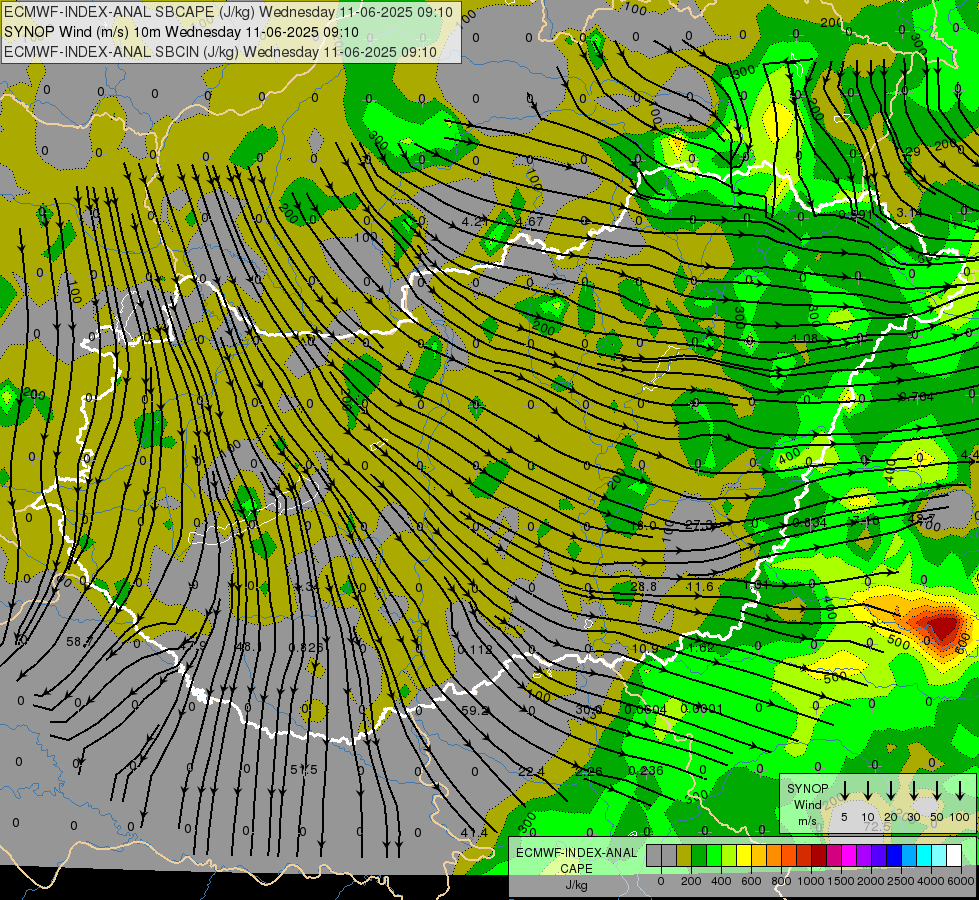
Task: Click the wind legend arrow above 5
Action: point(844,791)
